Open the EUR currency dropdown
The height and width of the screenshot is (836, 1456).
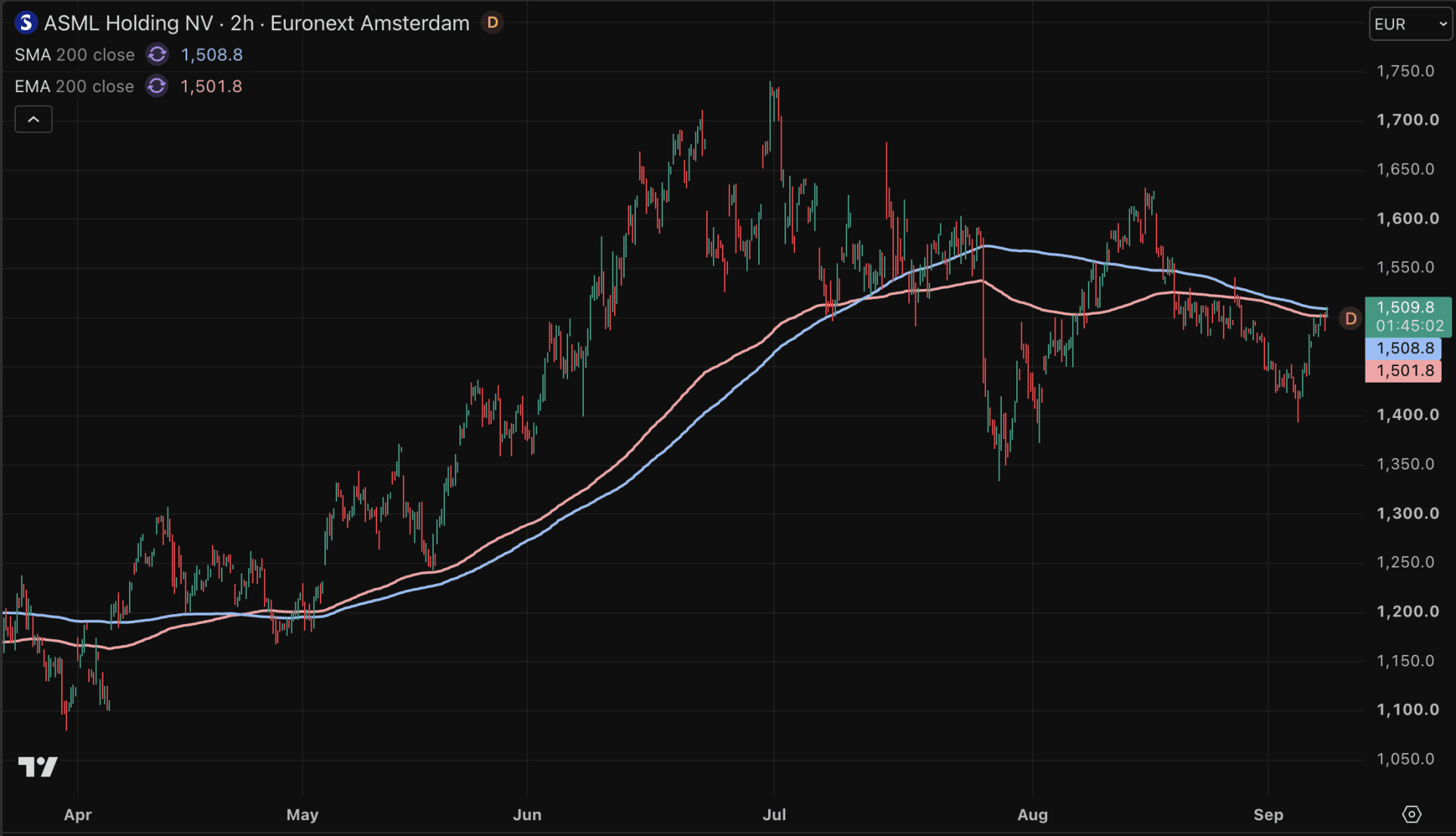point(1410,24)
